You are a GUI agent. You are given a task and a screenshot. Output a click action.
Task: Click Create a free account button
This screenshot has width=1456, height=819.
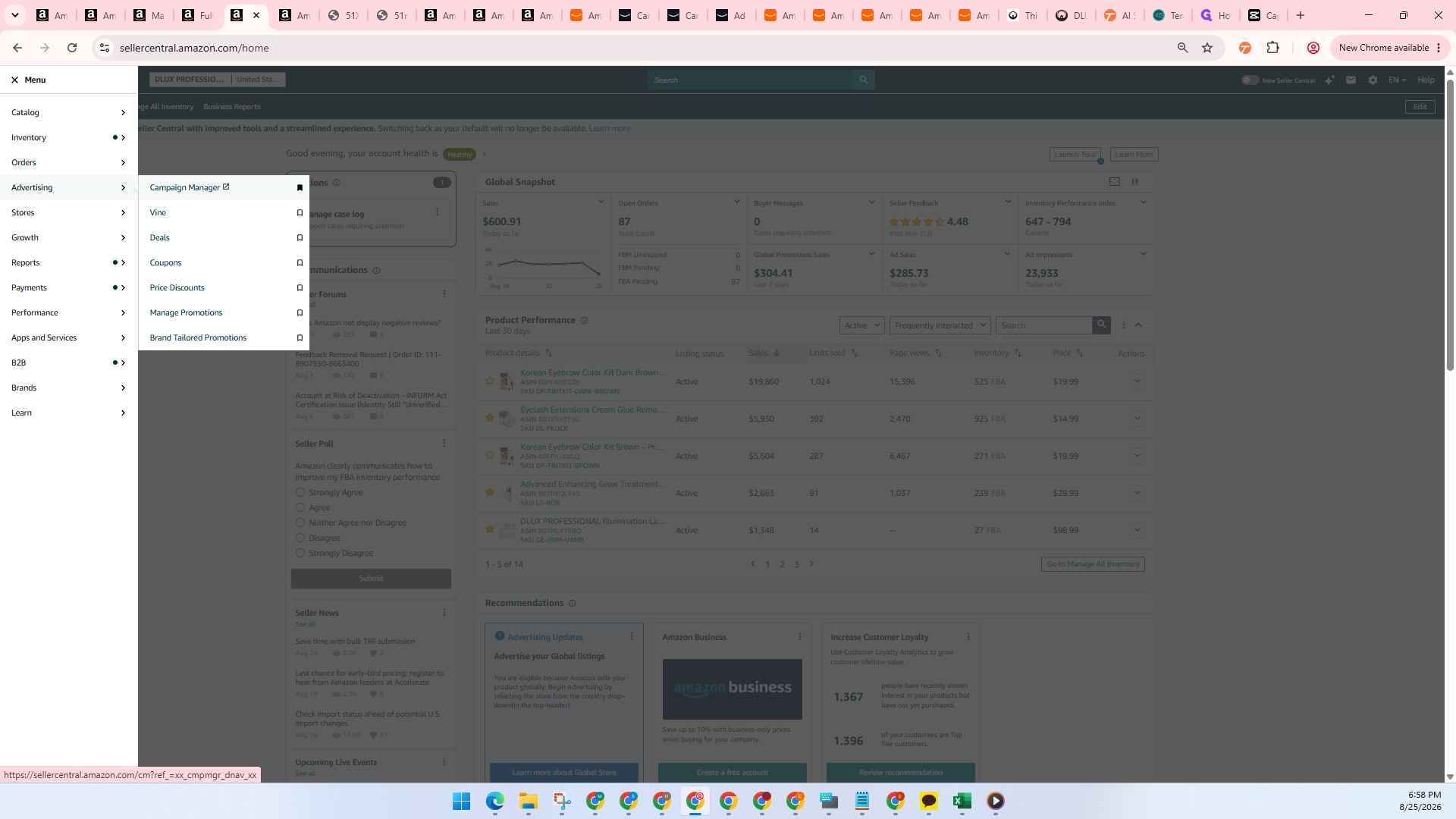pyautogui.click(x=732, y=773)
